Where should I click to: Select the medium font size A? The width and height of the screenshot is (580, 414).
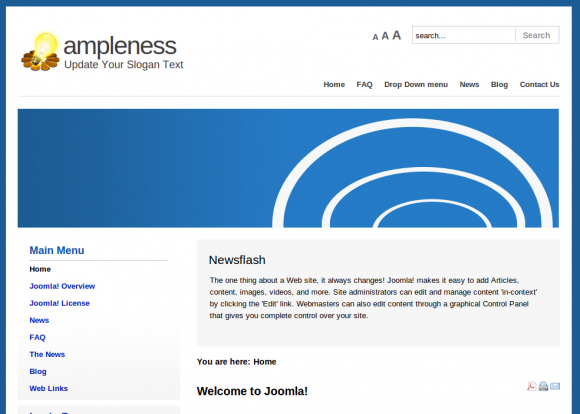(385, 36)
